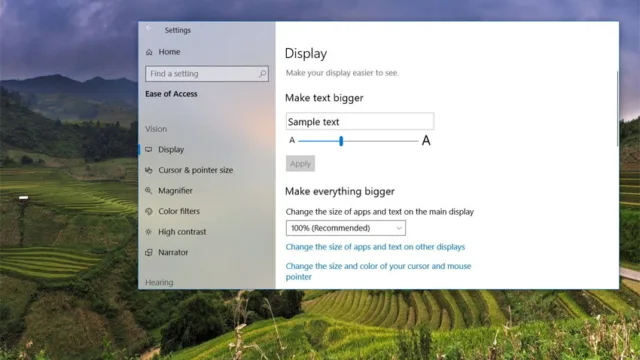Click 'Make your display easier to see' text
Image resolution: width=640 pixels, height=360 pixels.
pyautogui.click(x=342, y=73)
